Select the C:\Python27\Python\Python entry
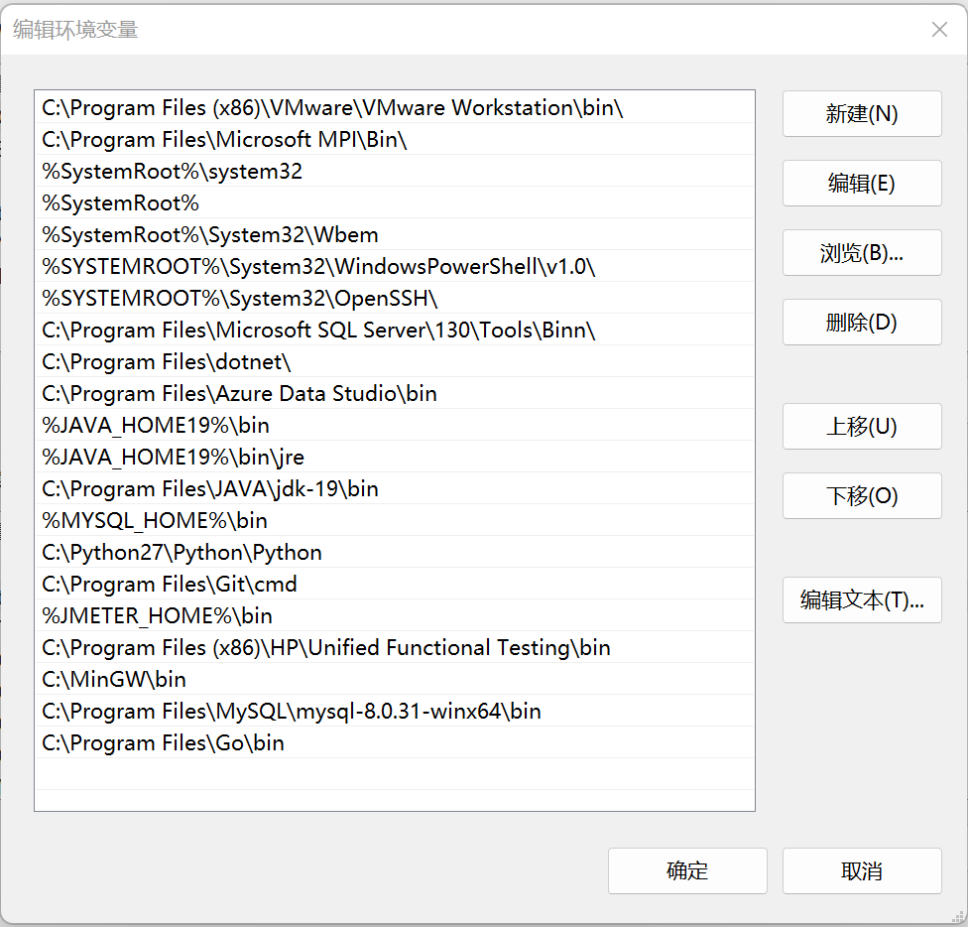 click(395, 552)
